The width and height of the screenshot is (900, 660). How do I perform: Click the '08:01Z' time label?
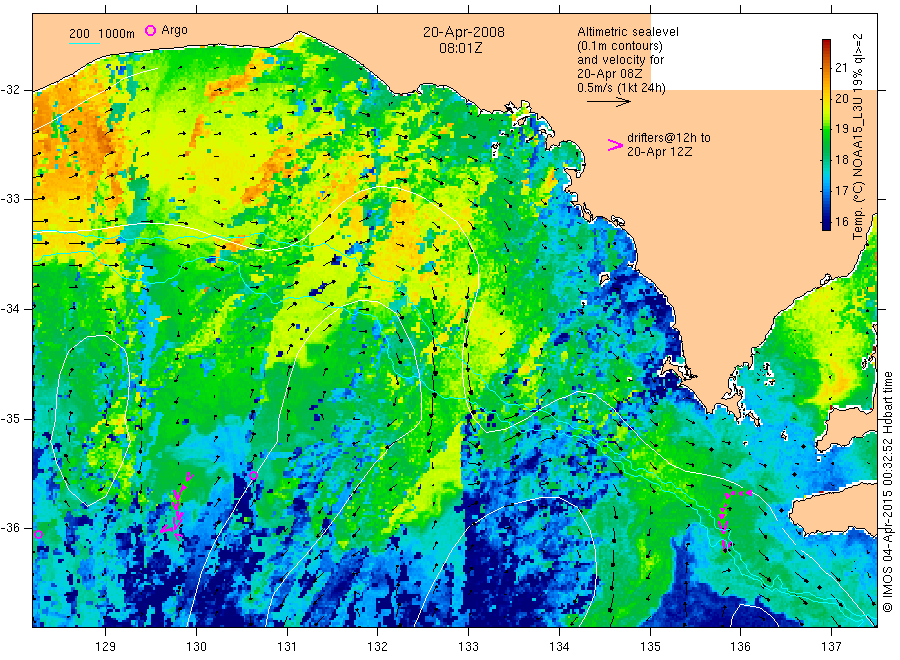pos(460,48)
